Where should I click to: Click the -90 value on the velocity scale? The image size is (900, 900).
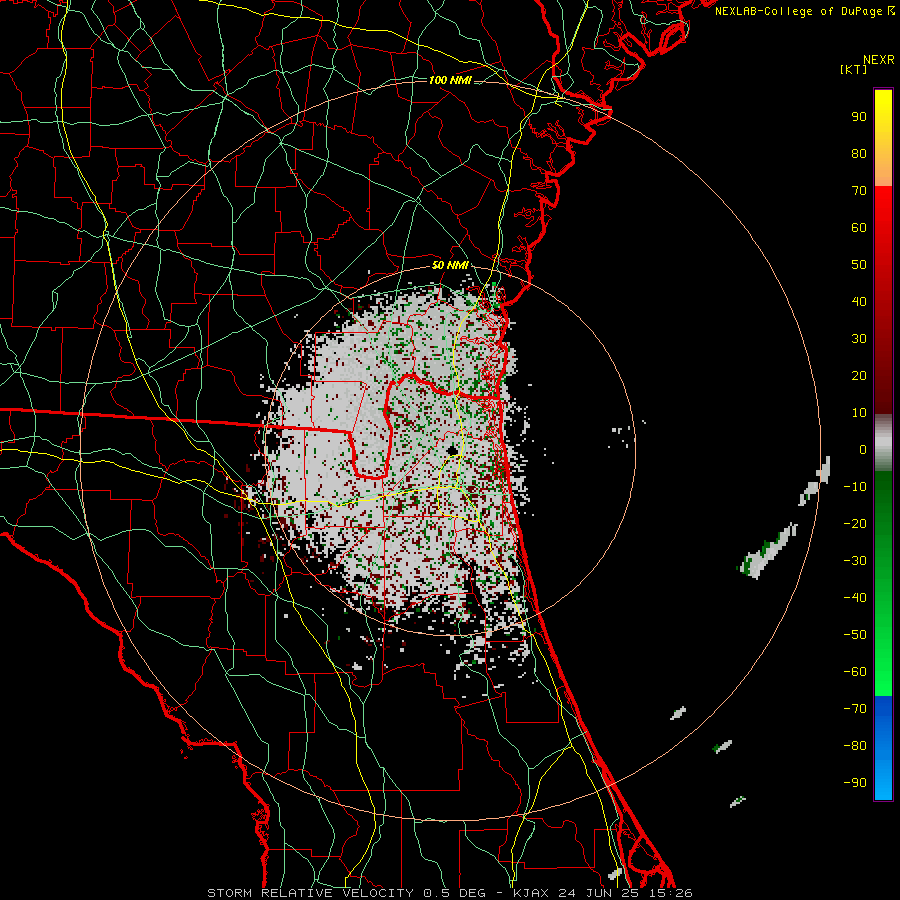(x=855, y=783)
